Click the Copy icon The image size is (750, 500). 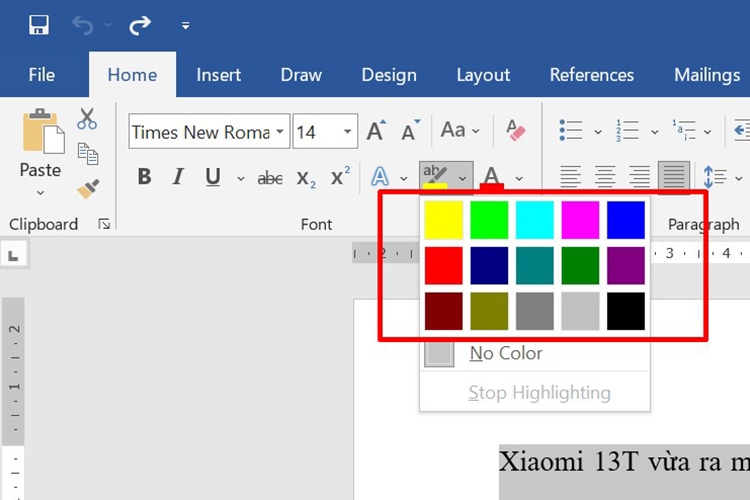(x=88, y=154)
